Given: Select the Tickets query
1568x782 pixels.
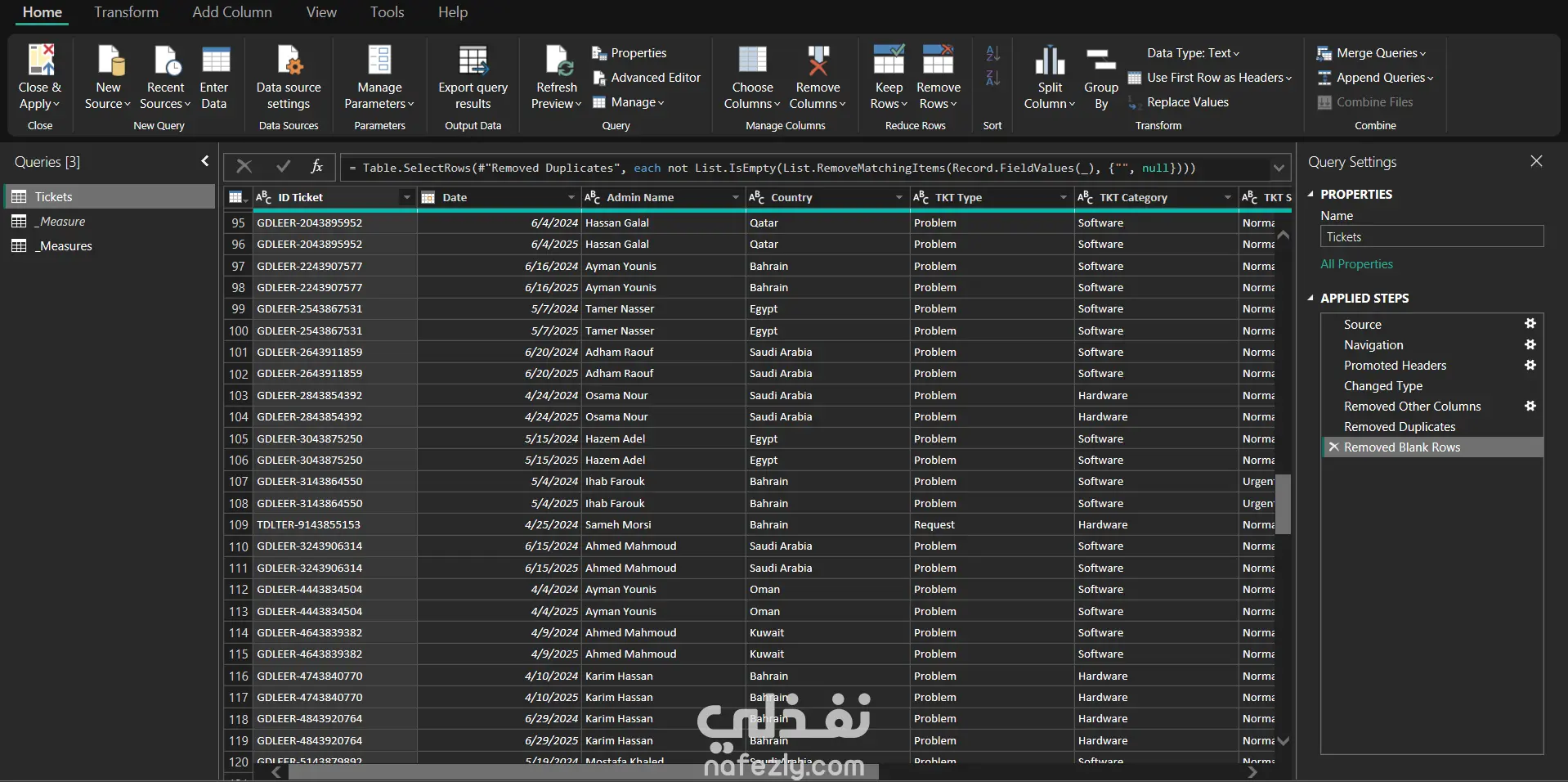Looking at the screenshot, I should pyautogui.click(x=110, y=196).
